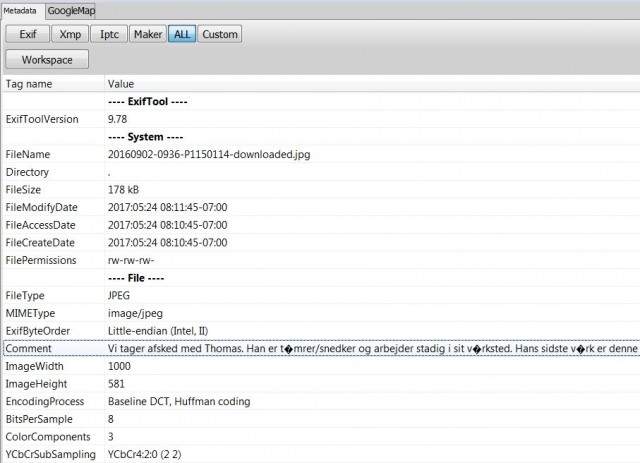Click the Tag name column header

pos(53,84)
